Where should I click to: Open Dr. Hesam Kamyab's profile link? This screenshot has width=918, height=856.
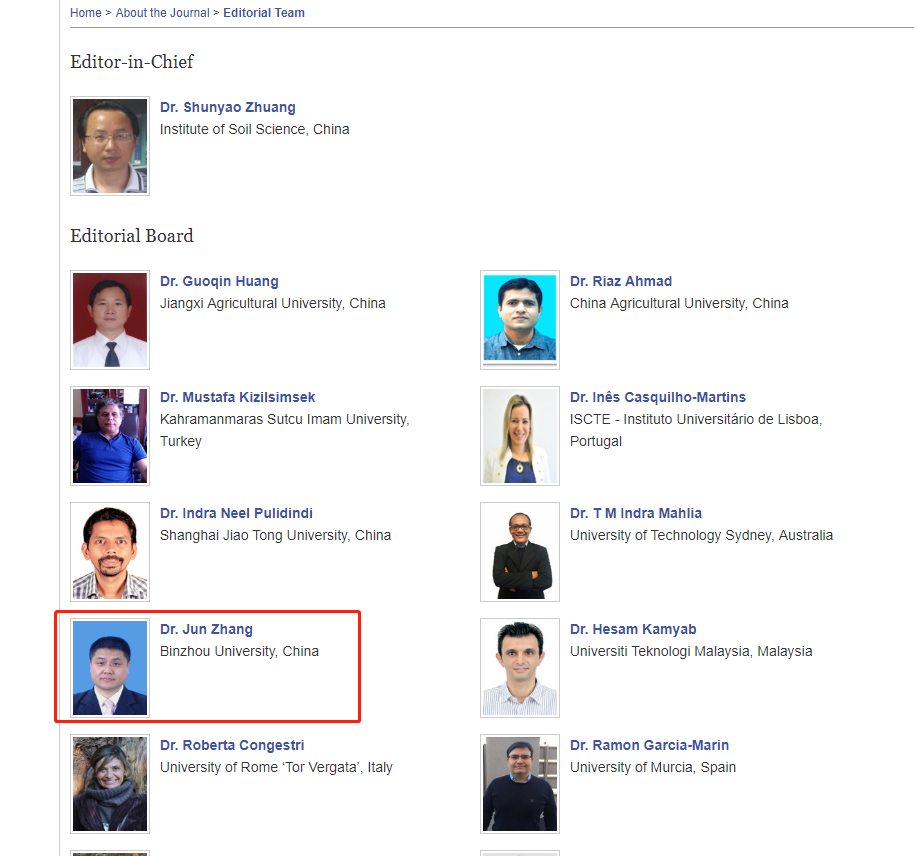coord(633,629)
